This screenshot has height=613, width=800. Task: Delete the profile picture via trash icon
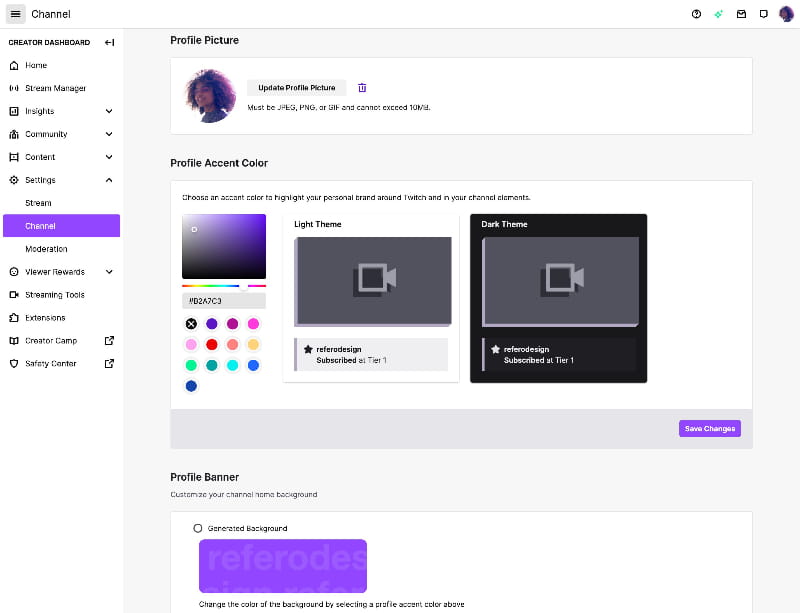tap(362, 87)
